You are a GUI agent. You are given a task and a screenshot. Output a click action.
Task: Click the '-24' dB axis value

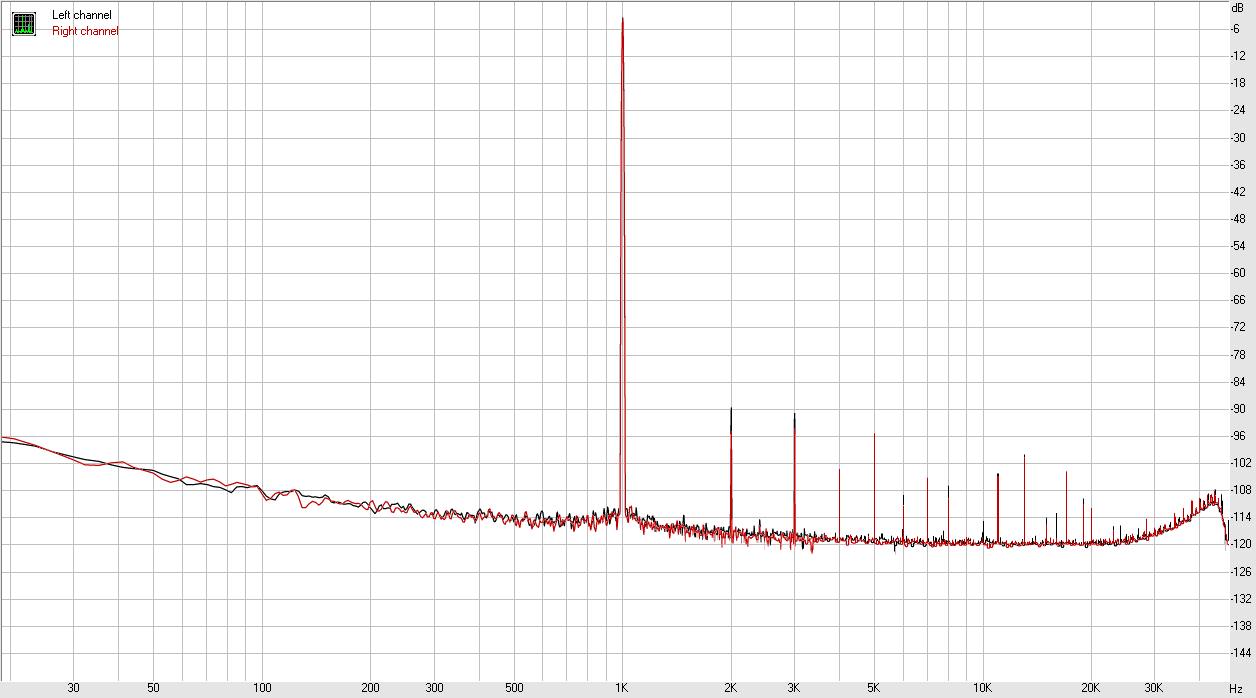click(x=1238, y=110)
